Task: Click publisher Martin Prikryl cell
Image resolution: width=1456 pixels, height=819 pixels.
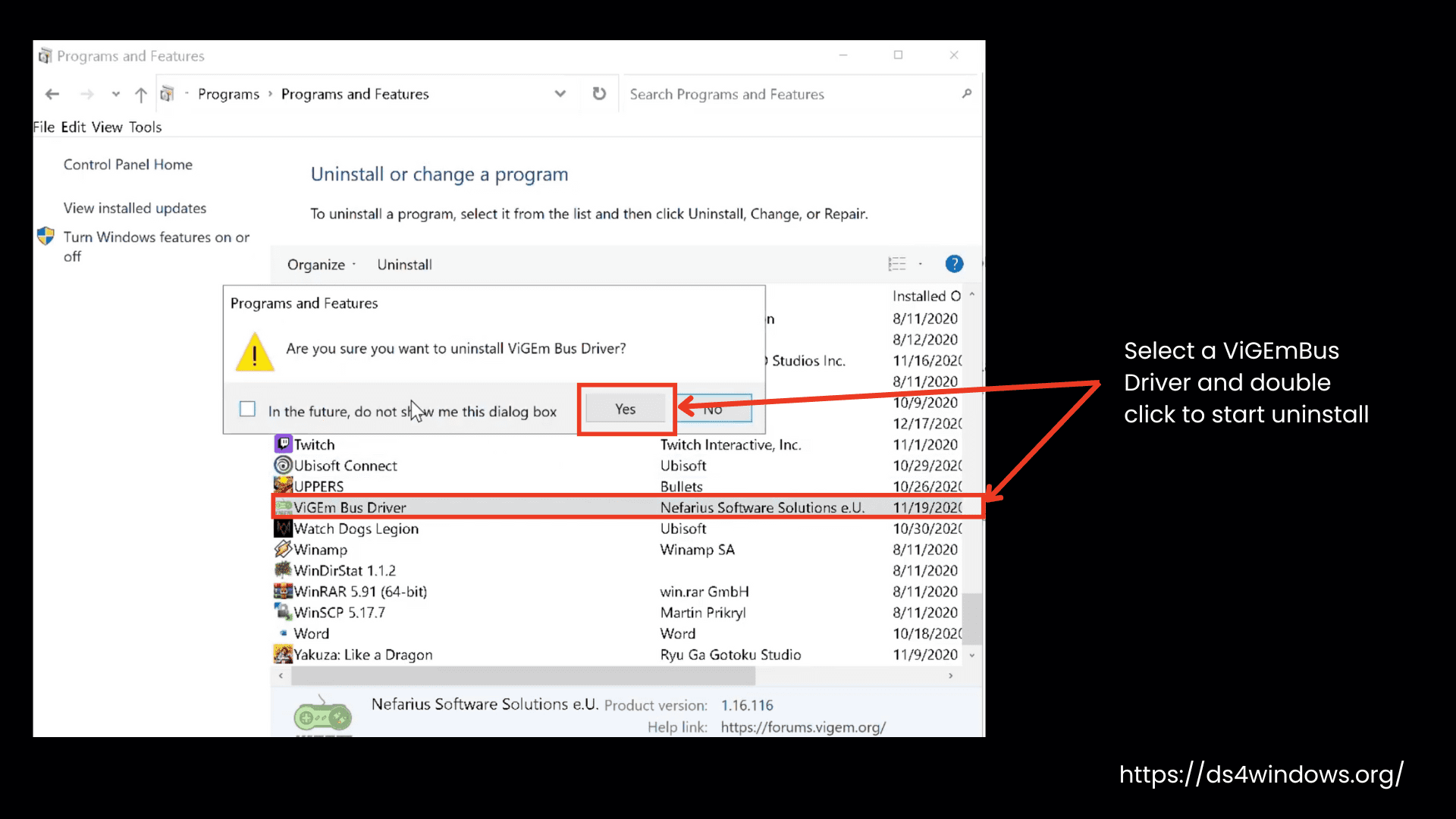Action: pos(703,613)
